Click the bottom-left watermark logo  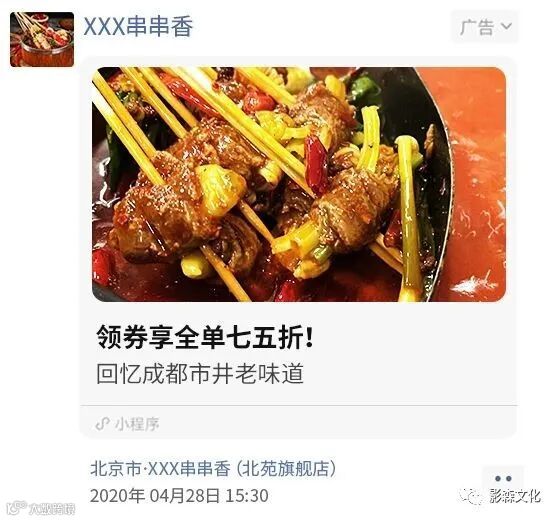[41, 508]
